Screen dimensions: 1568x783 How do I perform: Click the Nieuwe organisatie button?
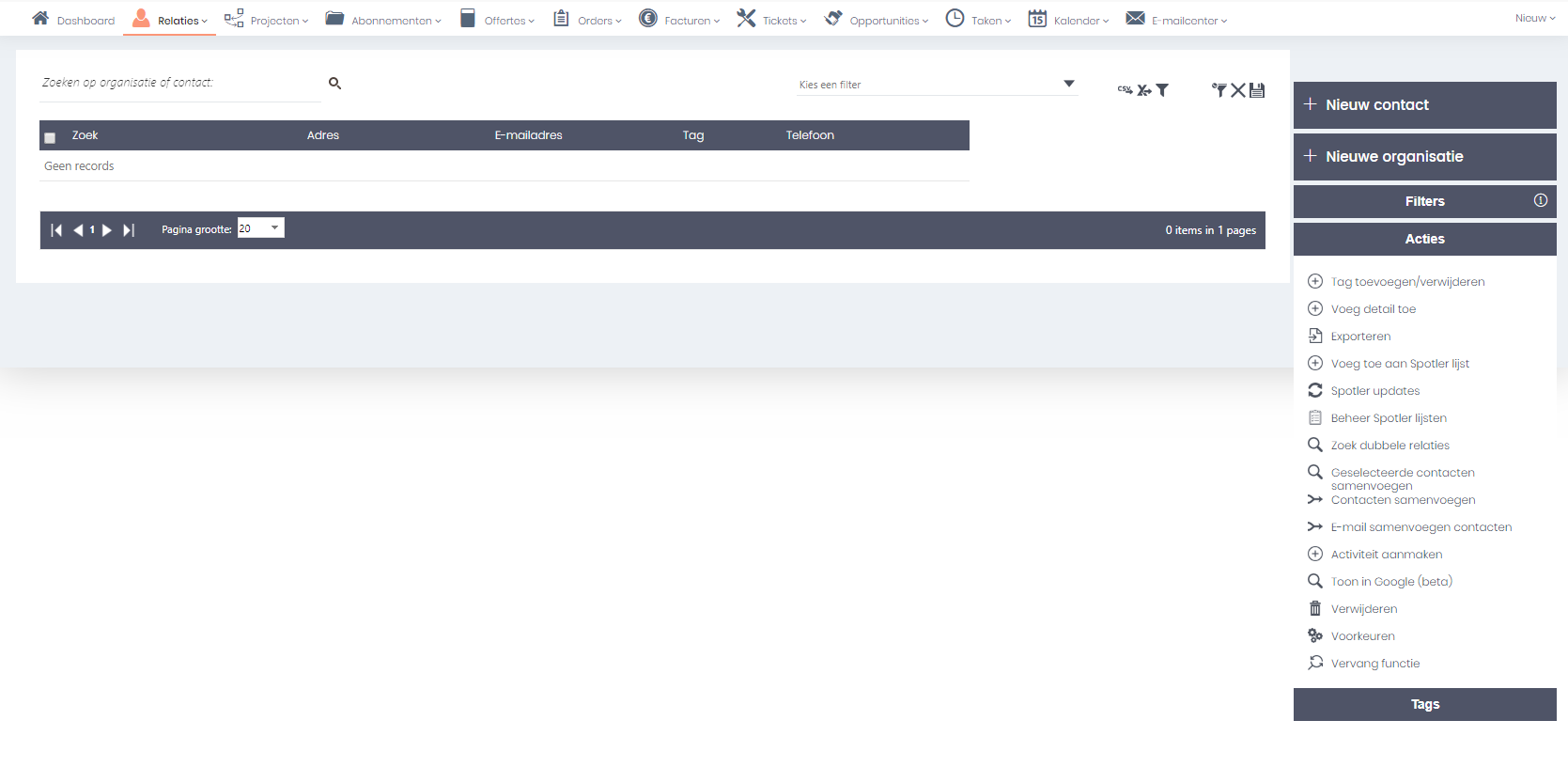click(1424, 157)
